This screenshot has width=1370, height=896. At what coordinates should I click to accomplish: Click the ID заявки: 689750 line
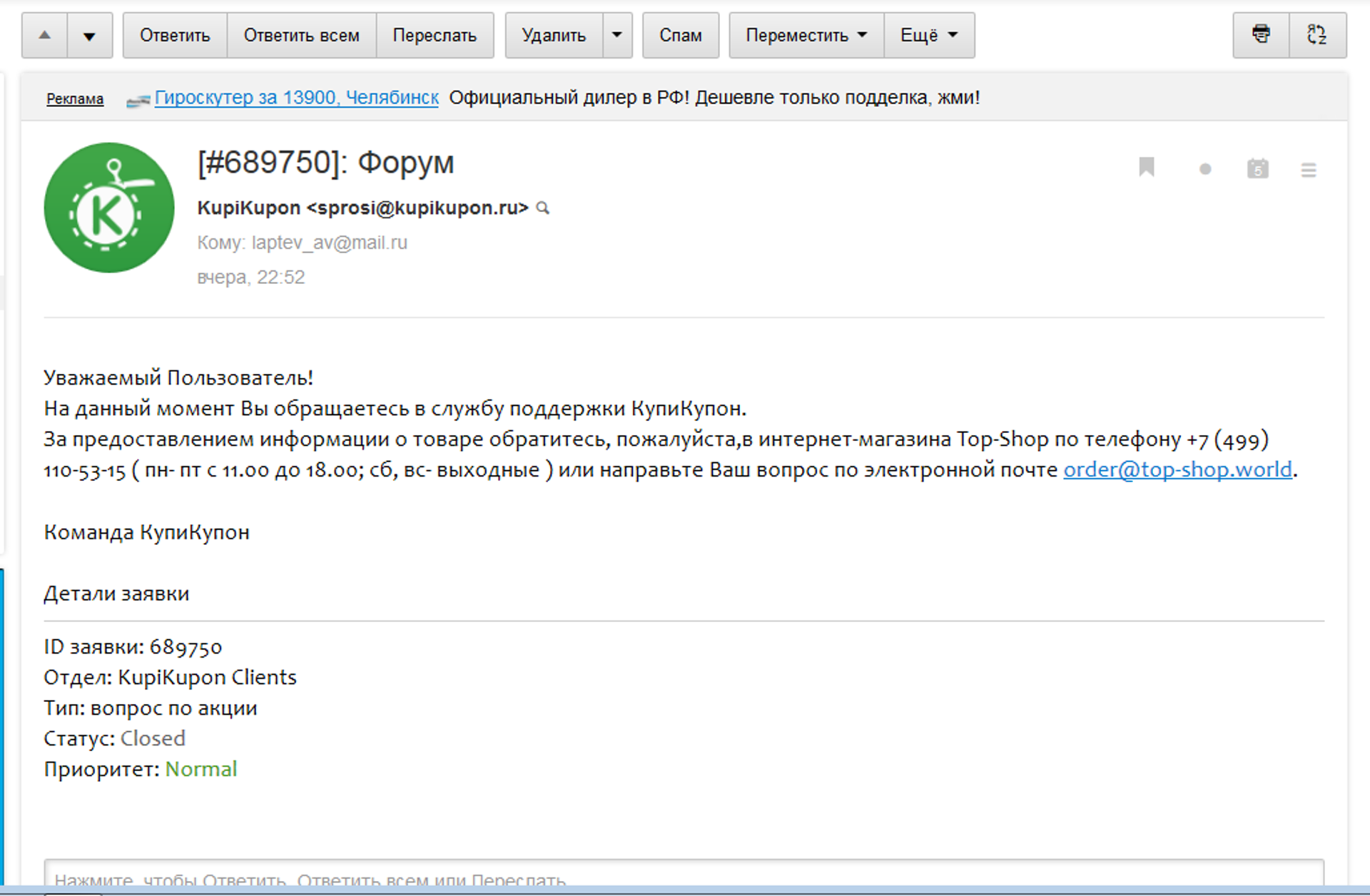(x=133, y=647)
